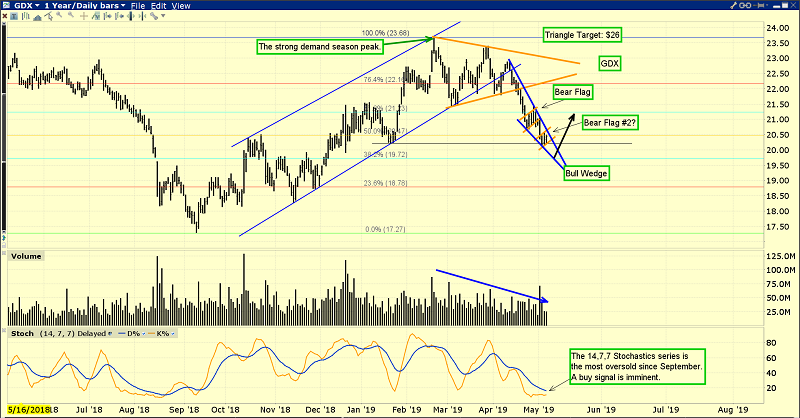This screenshot has width=800, height=418.
Task: Click the linked-windows chain icon in title bar
Action: [x=745, y=5]
